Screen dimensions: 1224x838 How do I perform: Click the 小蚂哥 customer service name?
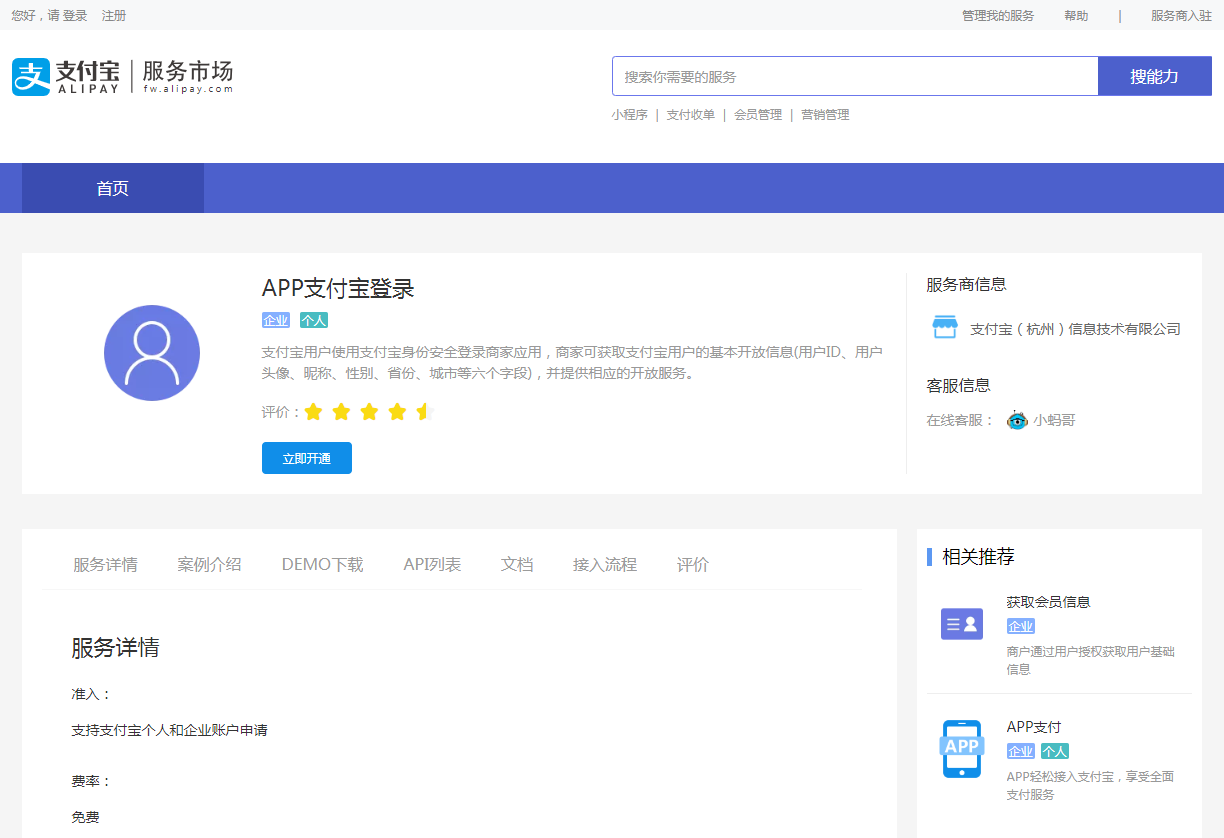[x=1055, y=420]
